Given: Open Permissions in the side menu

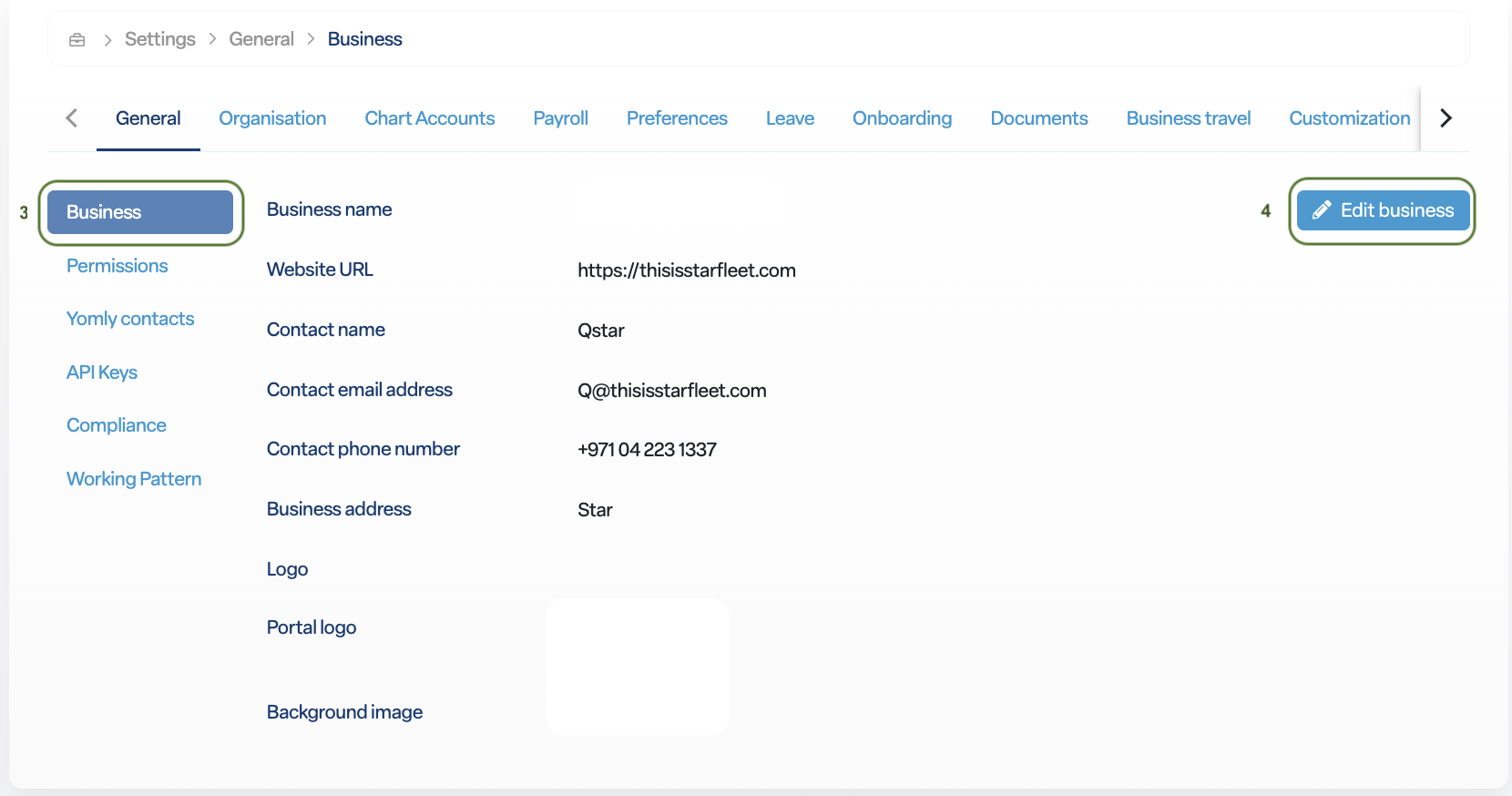Looking at the screenshot, I should 117,266.
